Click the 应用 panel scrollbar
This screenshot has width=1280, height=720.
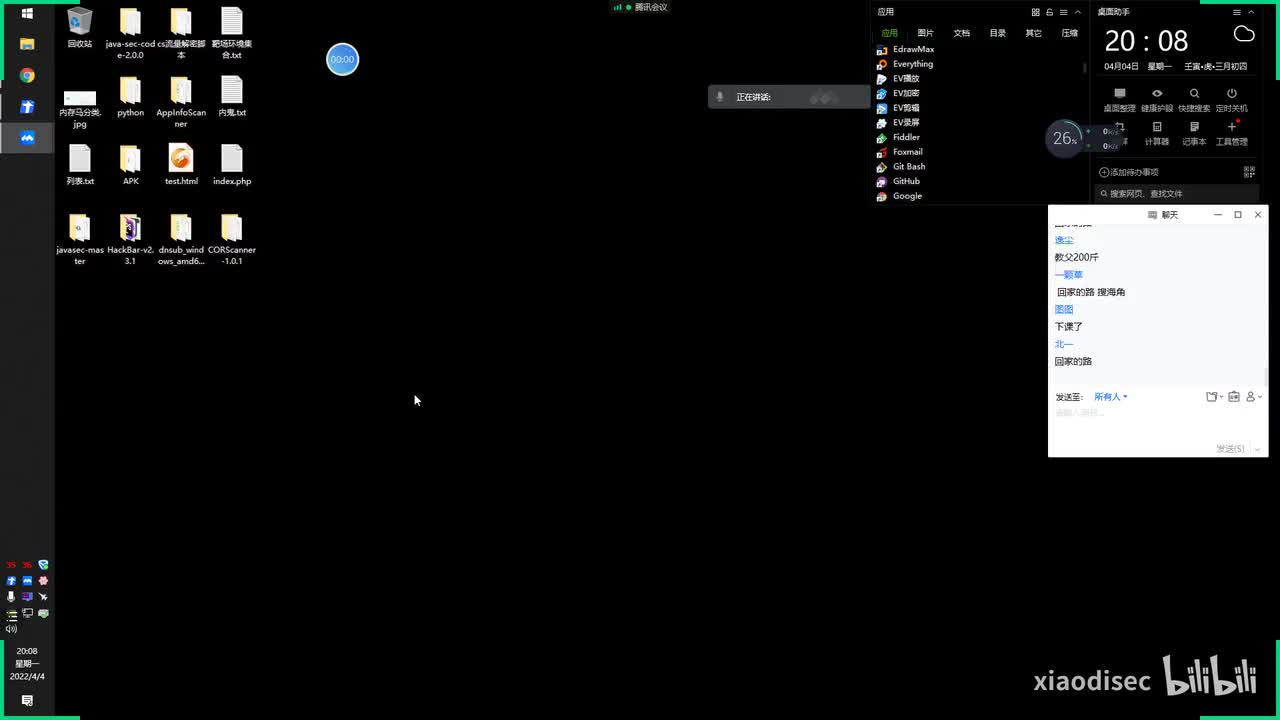[1085, 68]
